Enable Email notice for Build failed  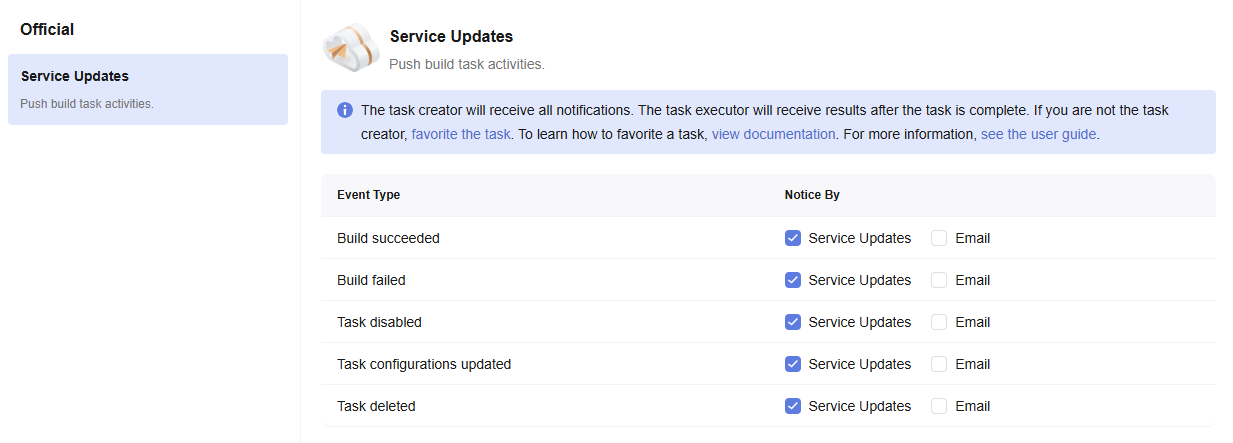(x=939, y=280)
